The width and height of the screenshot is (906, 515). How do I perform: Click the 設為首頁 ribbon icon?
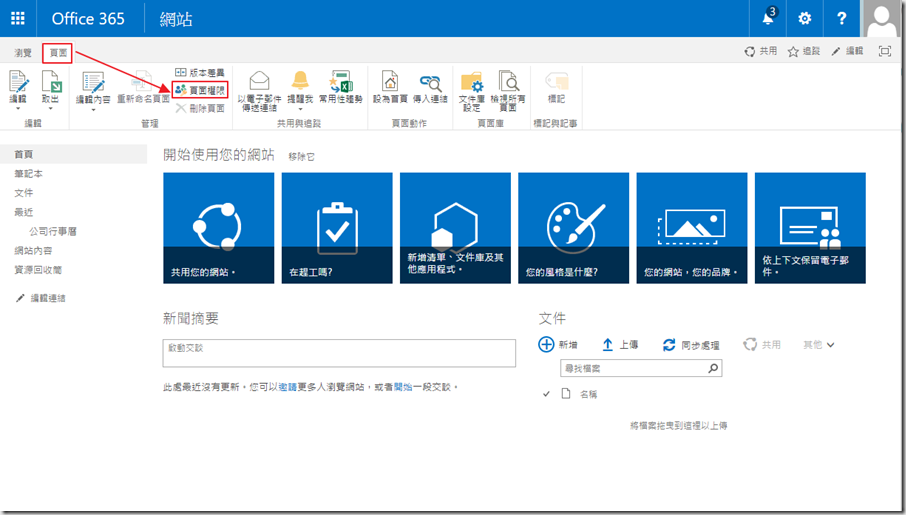pyautogui.click(x=389, y=82)
